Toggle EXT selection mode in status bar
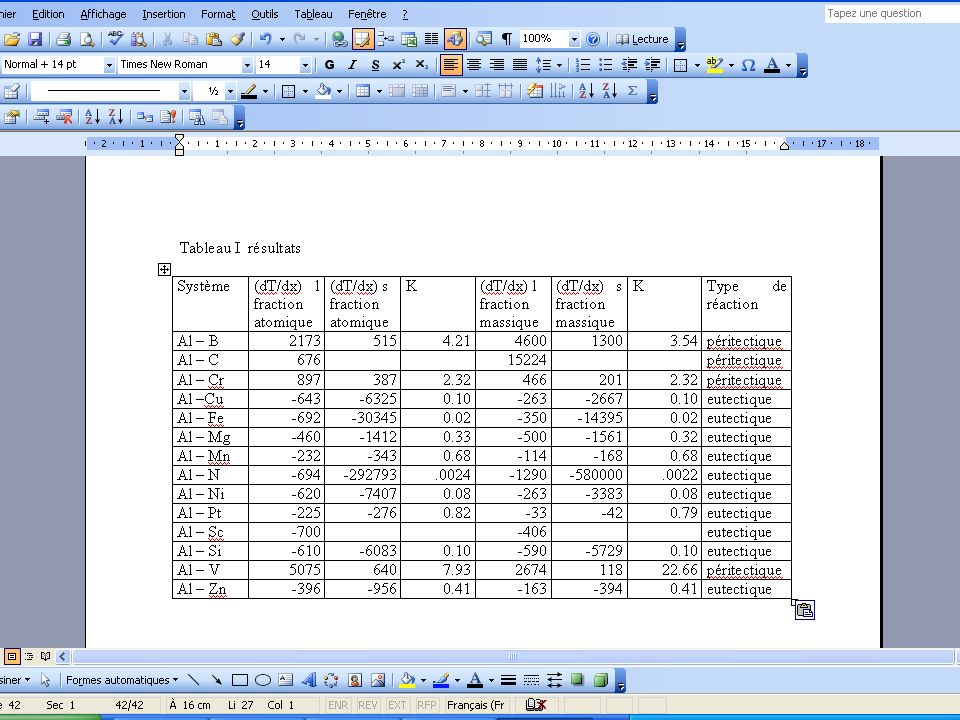Viewport: 960px width, 720px height. [397, 705]
